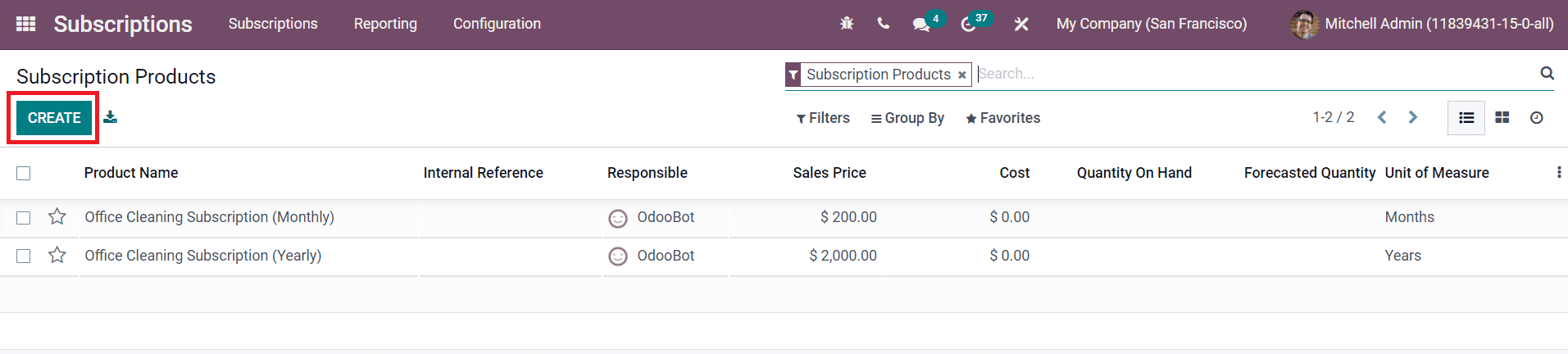Viewport: 1568px width, 354px height.
Task: Open the Mitchell Admin user menu
Action: point(1422,24)
